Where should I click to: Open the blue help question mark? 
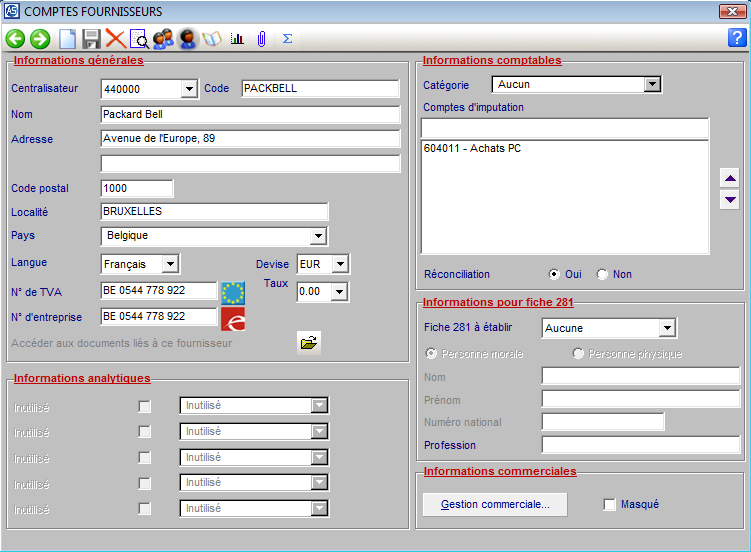click(737, 39)
